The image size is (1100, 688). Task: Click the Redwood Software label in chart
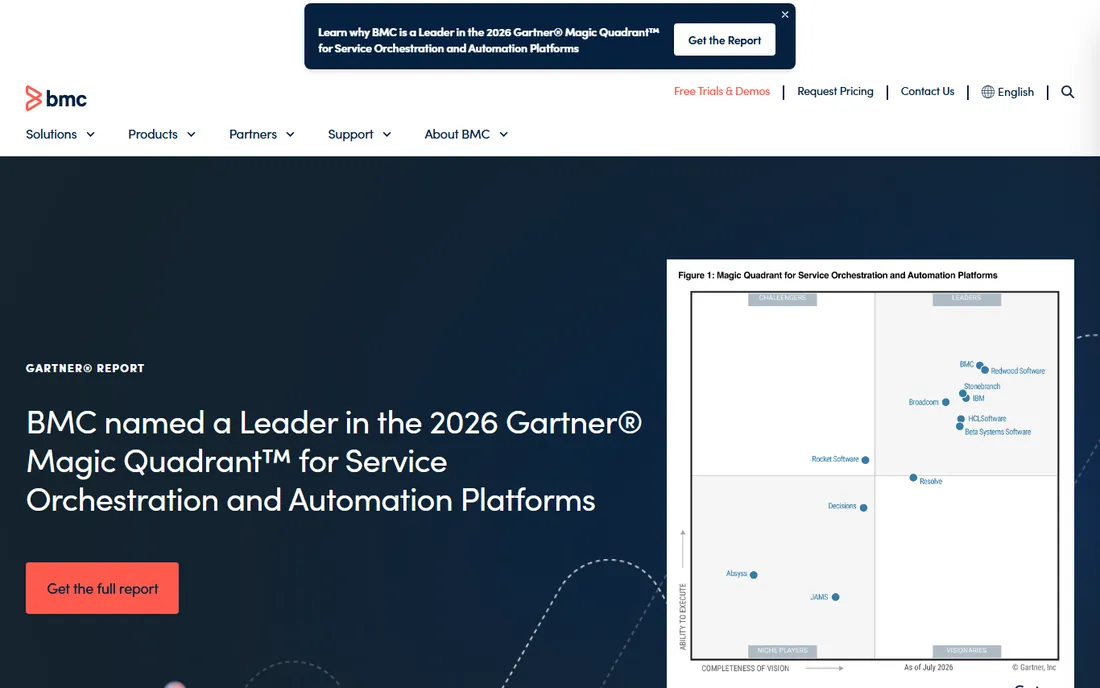[x=1017, y=371]
